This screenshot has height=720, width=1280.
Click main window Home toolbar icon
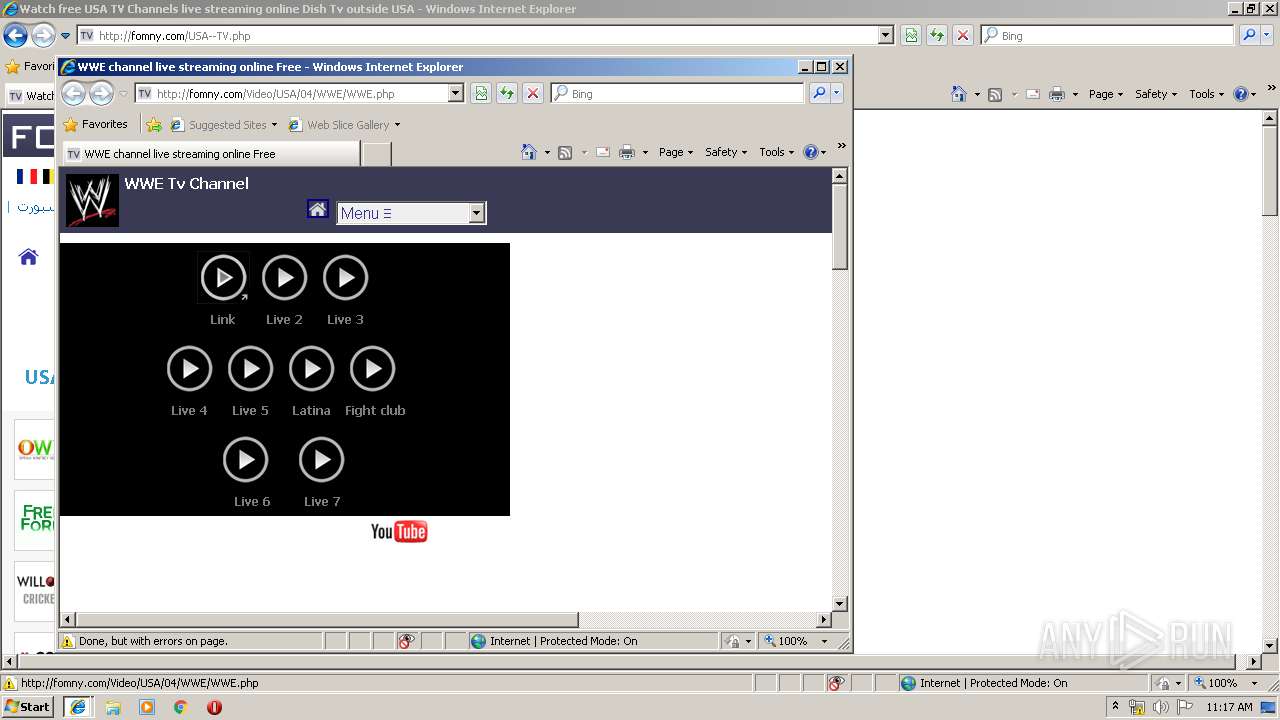(959, 94)
